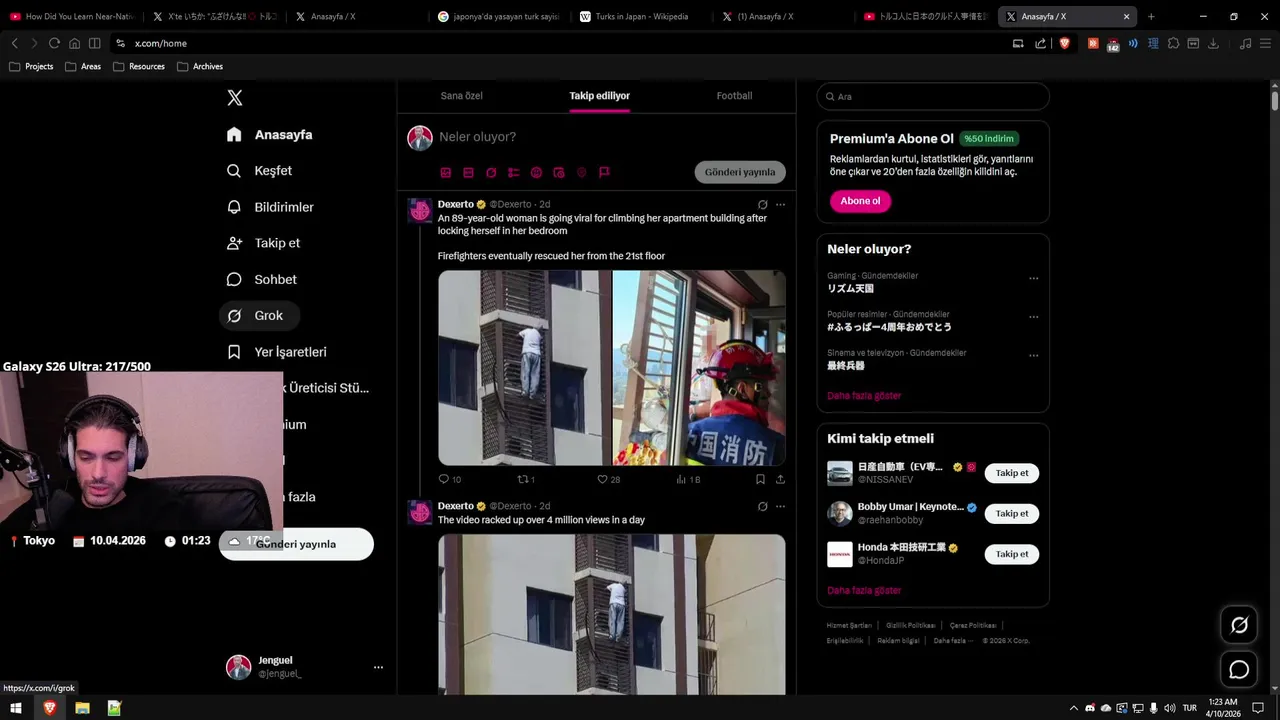Open Keşfet from the sidebar
This screenshot has width=1280, height=720.
coord(259,171)
